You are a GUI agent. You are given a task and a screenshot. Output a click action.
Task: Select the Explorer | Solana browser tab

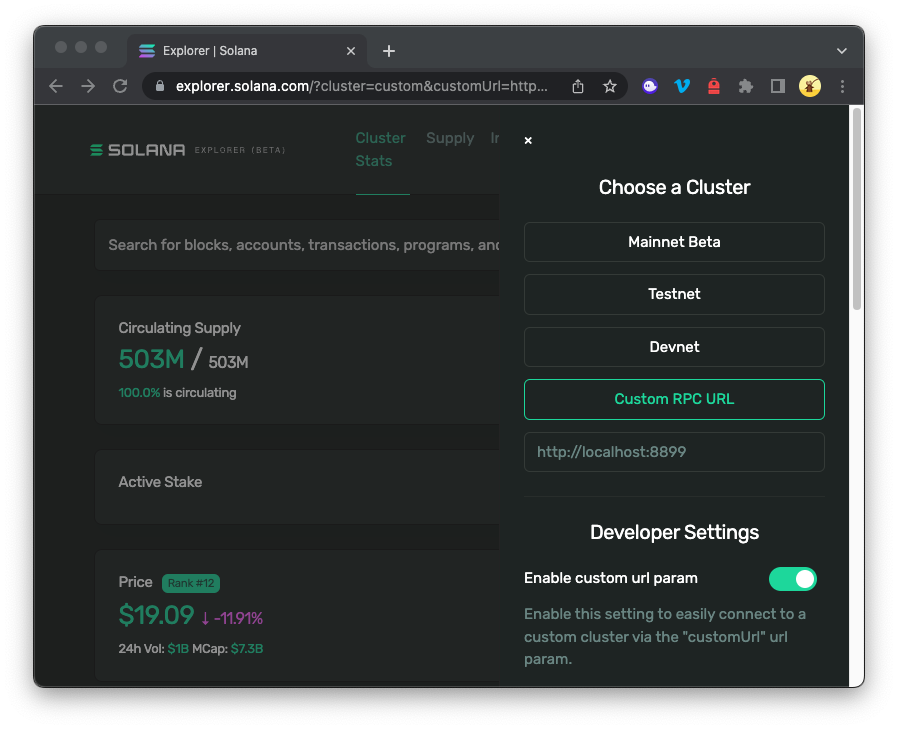point(246,51)
